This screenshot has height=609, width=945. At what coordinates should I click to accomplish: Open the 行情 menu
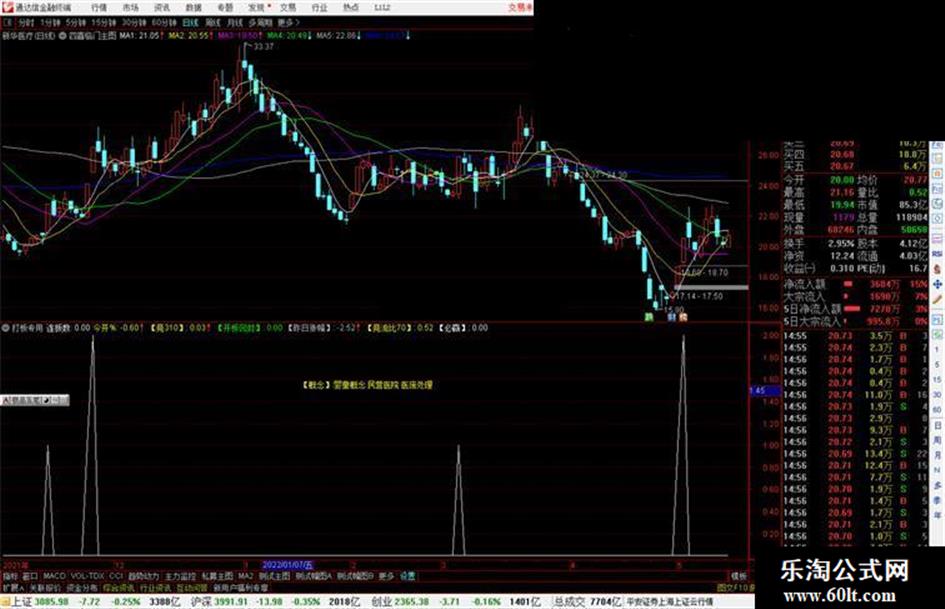tap(99, 8)
